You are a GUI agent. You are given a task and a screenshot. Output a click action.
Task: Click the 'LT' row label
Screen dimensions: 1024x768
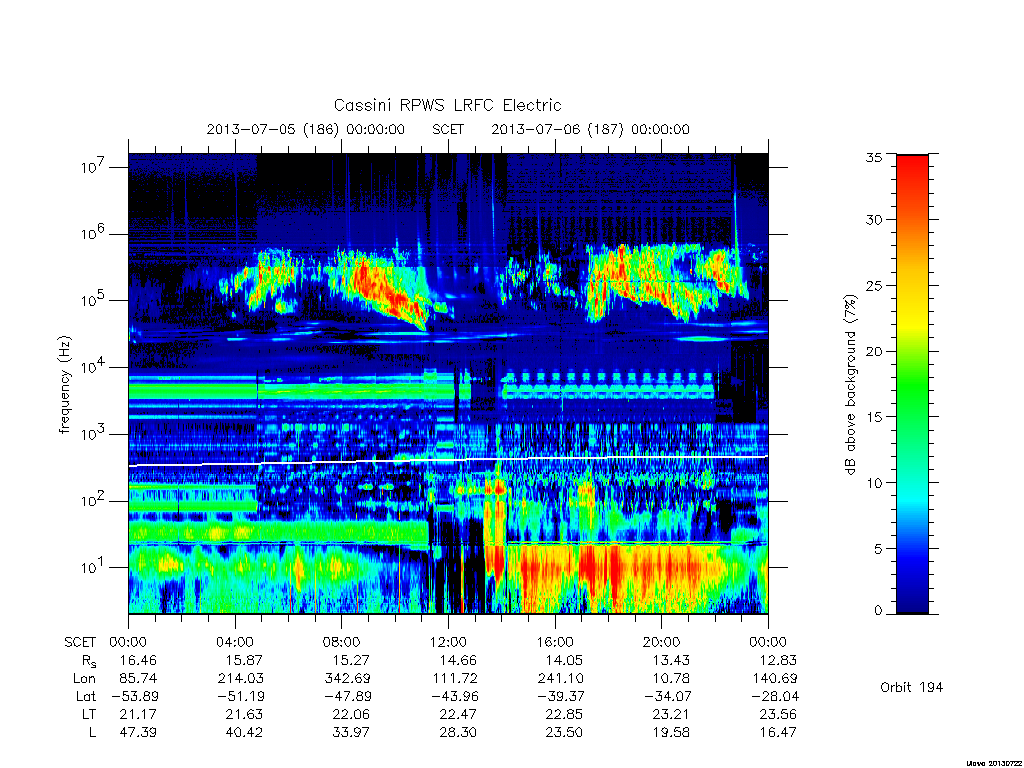pyautogui.click(x=89, y=714)
